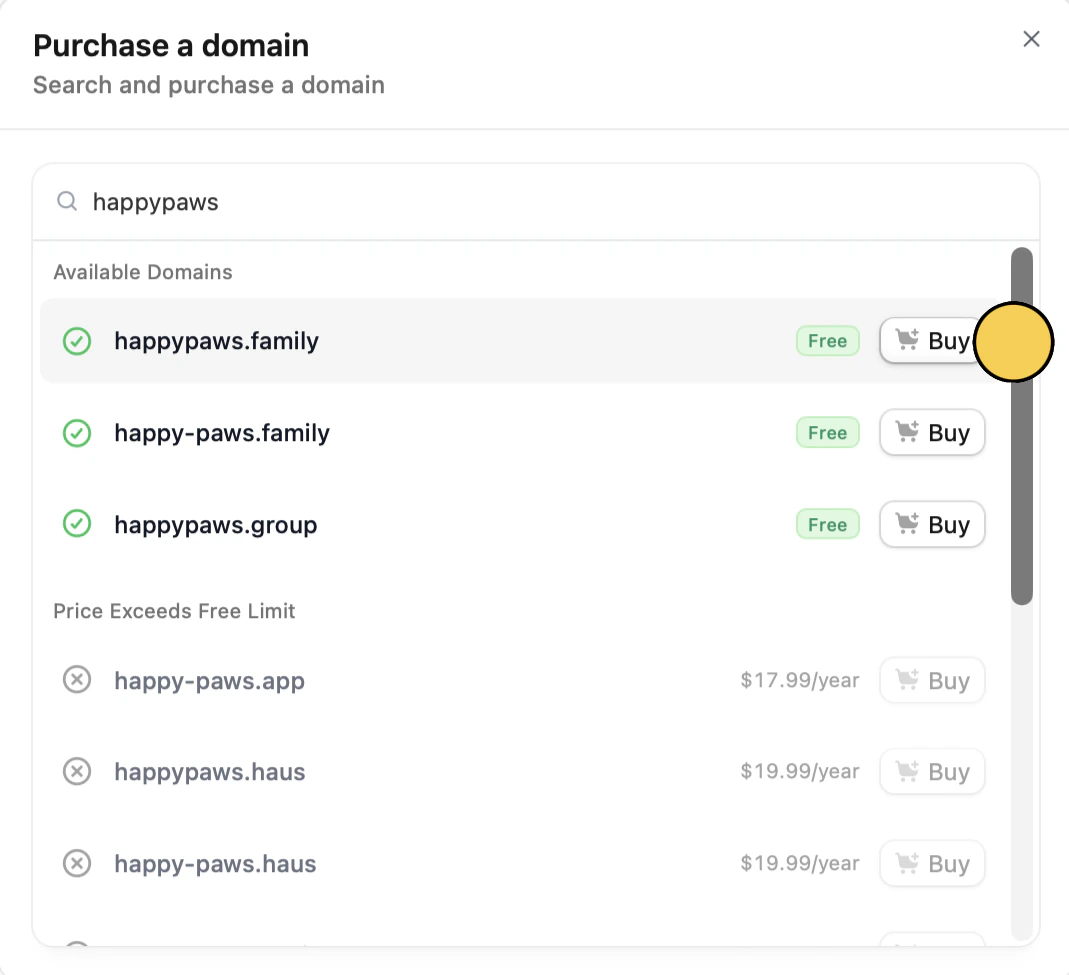
Task: Select the happypaws.haus domain name
Action: (x=209, y=772)
